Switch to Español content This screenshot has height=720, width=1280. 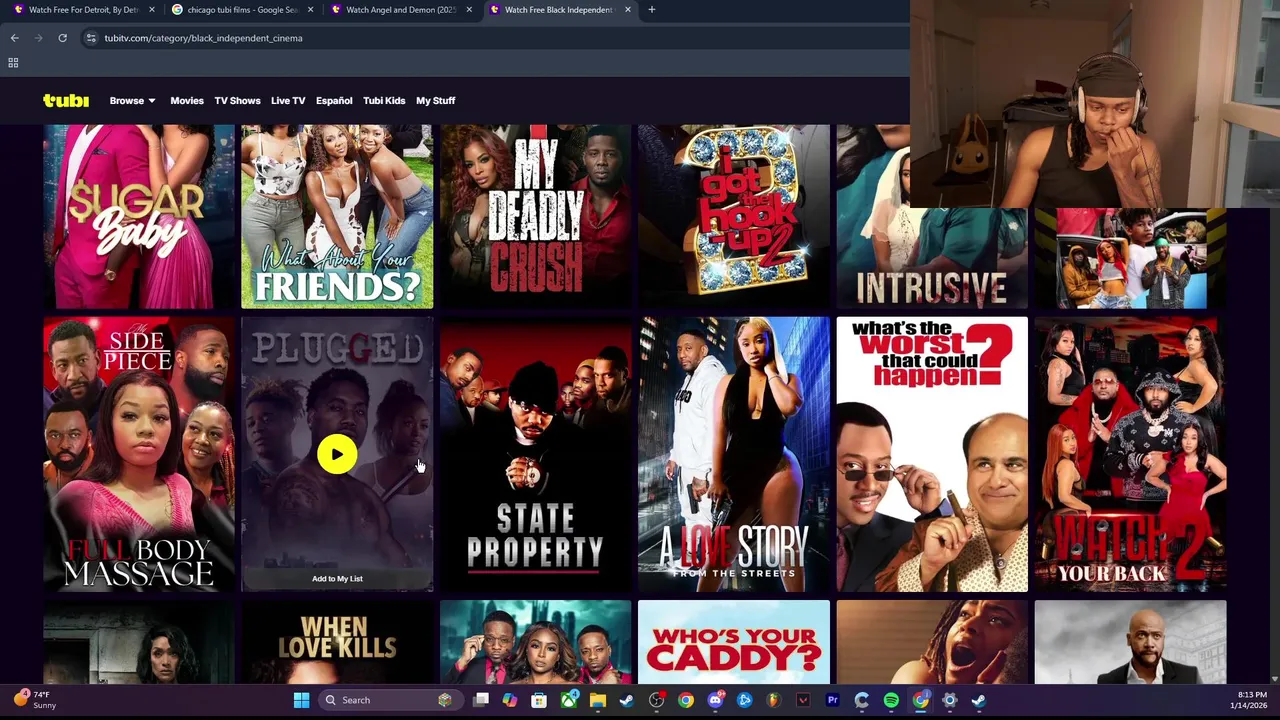[334, 100]
